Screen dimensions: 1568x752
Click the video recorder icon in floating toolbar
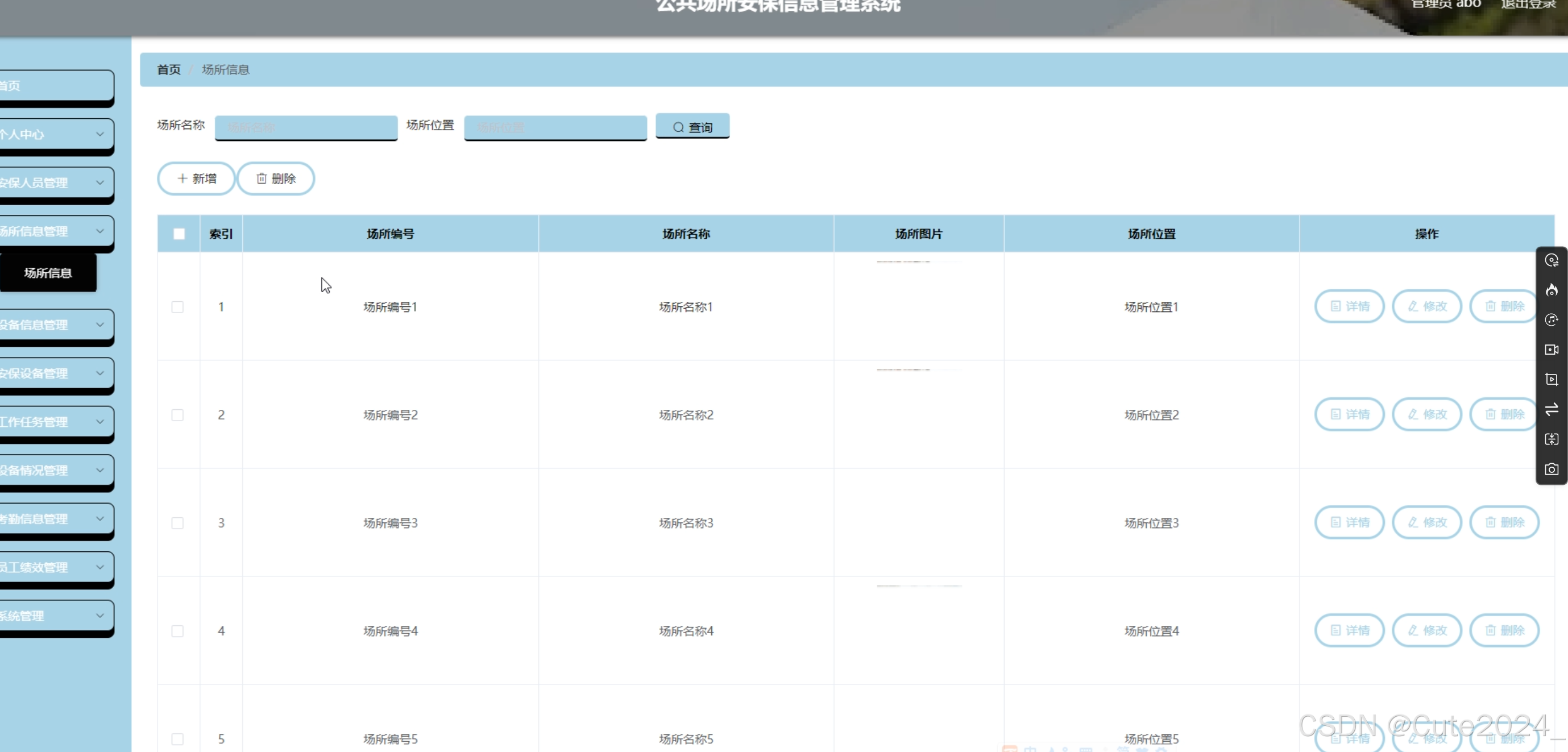pyautogui.click(x=1552, y=350)
